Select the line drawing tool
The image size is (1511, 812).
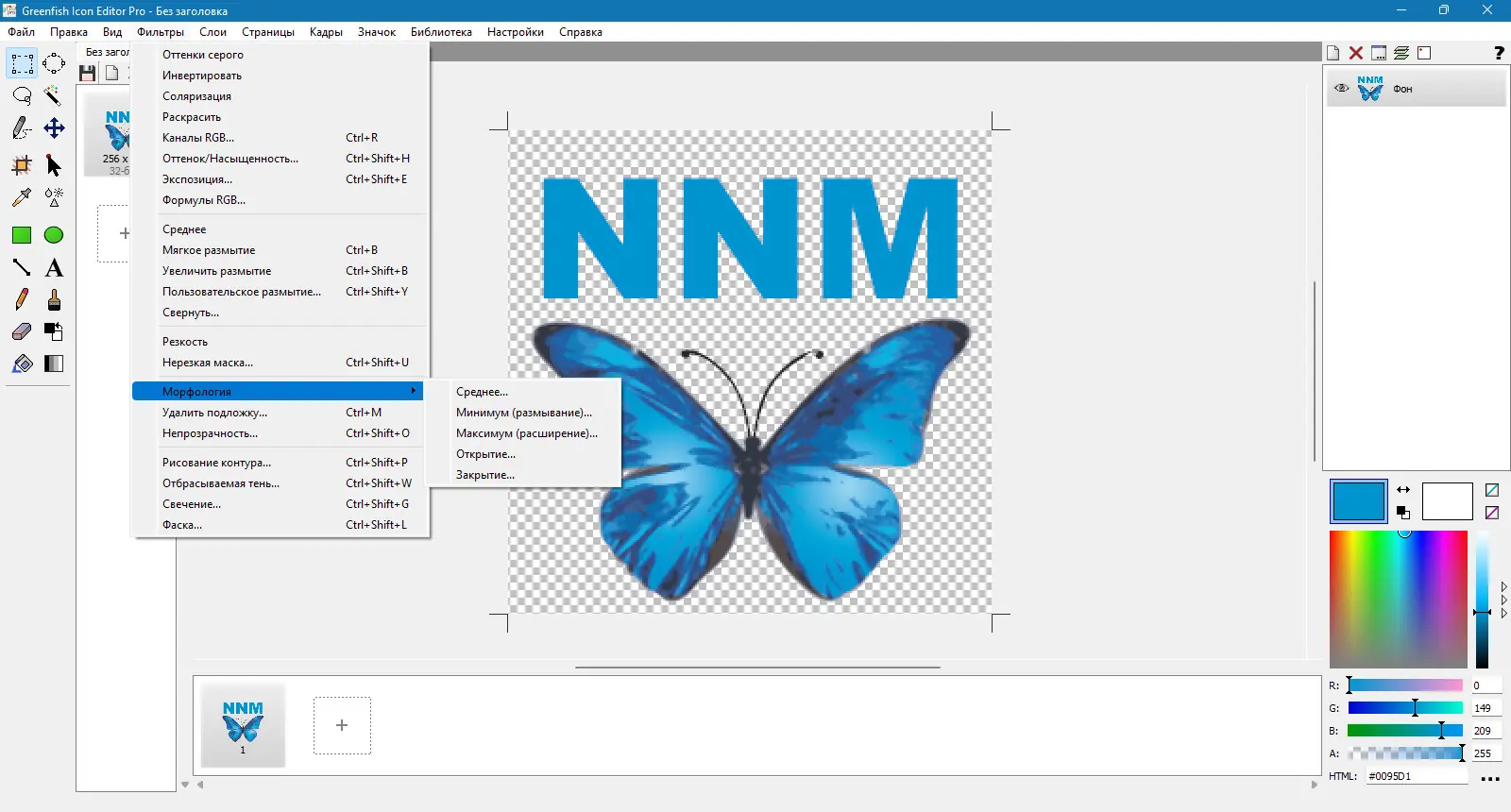[x=22, y=267]
